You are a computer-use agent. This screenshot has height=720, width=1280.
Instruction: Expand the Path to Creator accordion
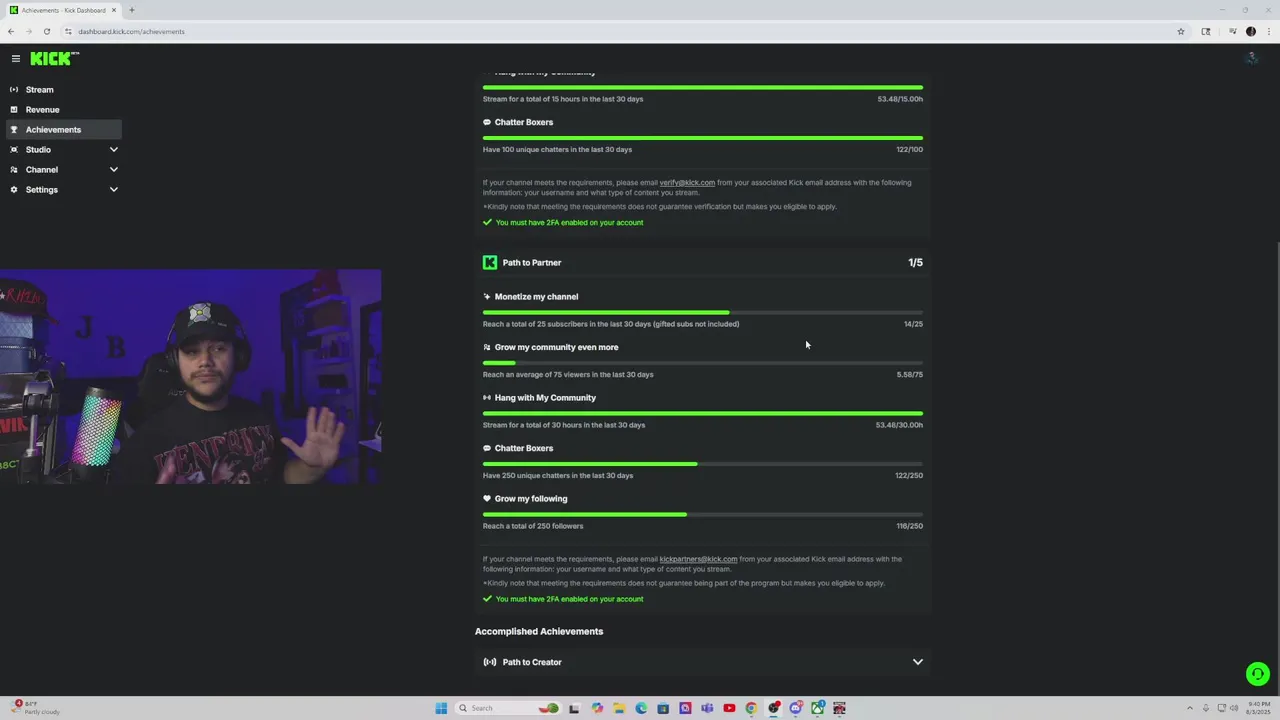pos(703,662)
